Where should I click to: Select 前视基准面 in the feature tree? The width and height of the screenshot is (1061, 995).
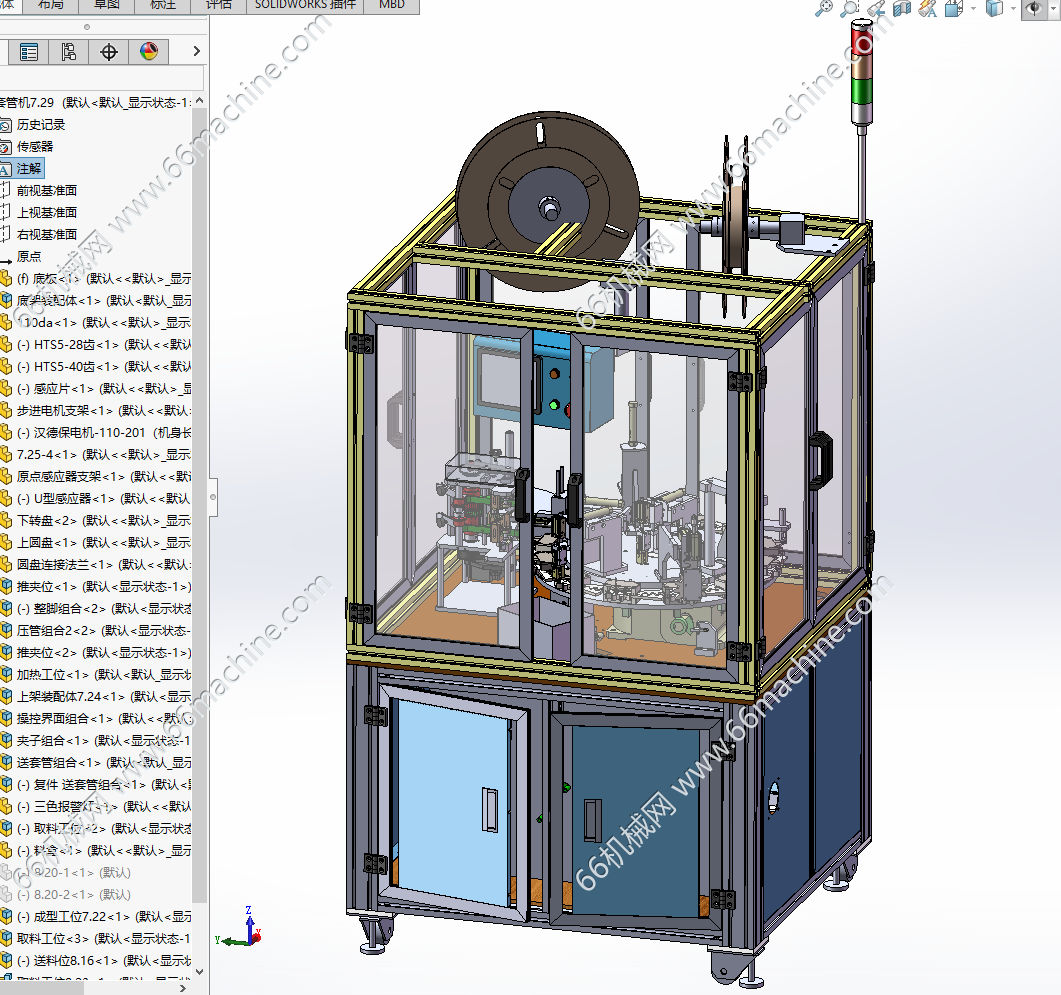point(46,190)
